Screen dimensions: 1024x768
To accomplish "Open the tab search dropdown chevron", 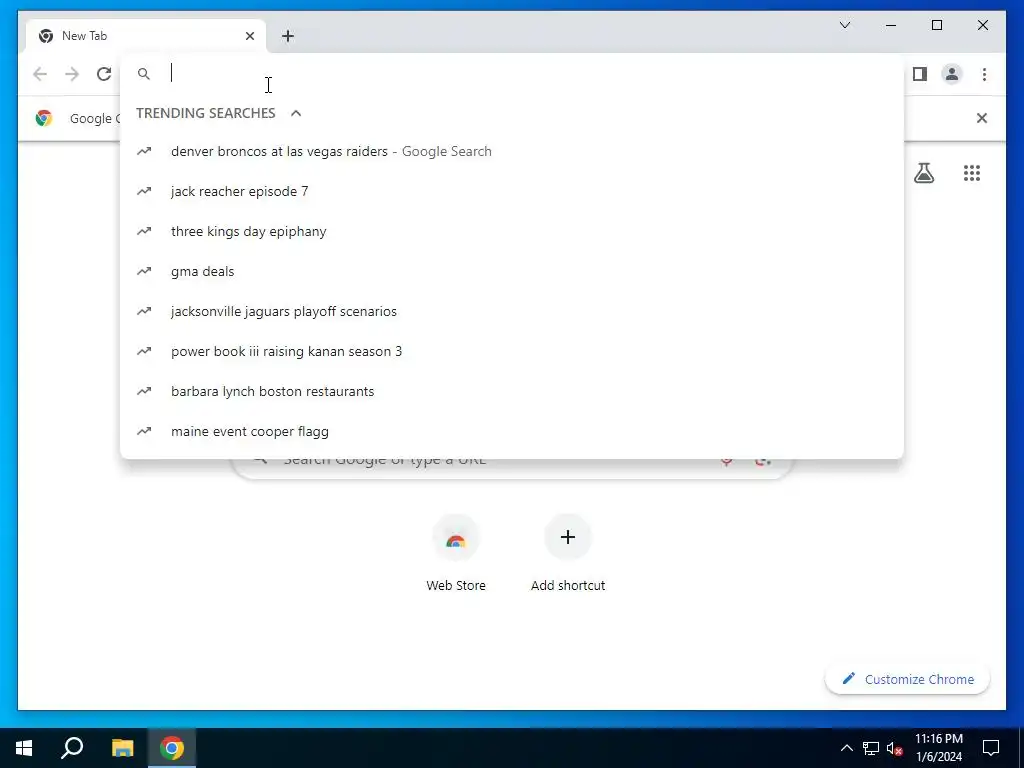I will click(844, 25).
